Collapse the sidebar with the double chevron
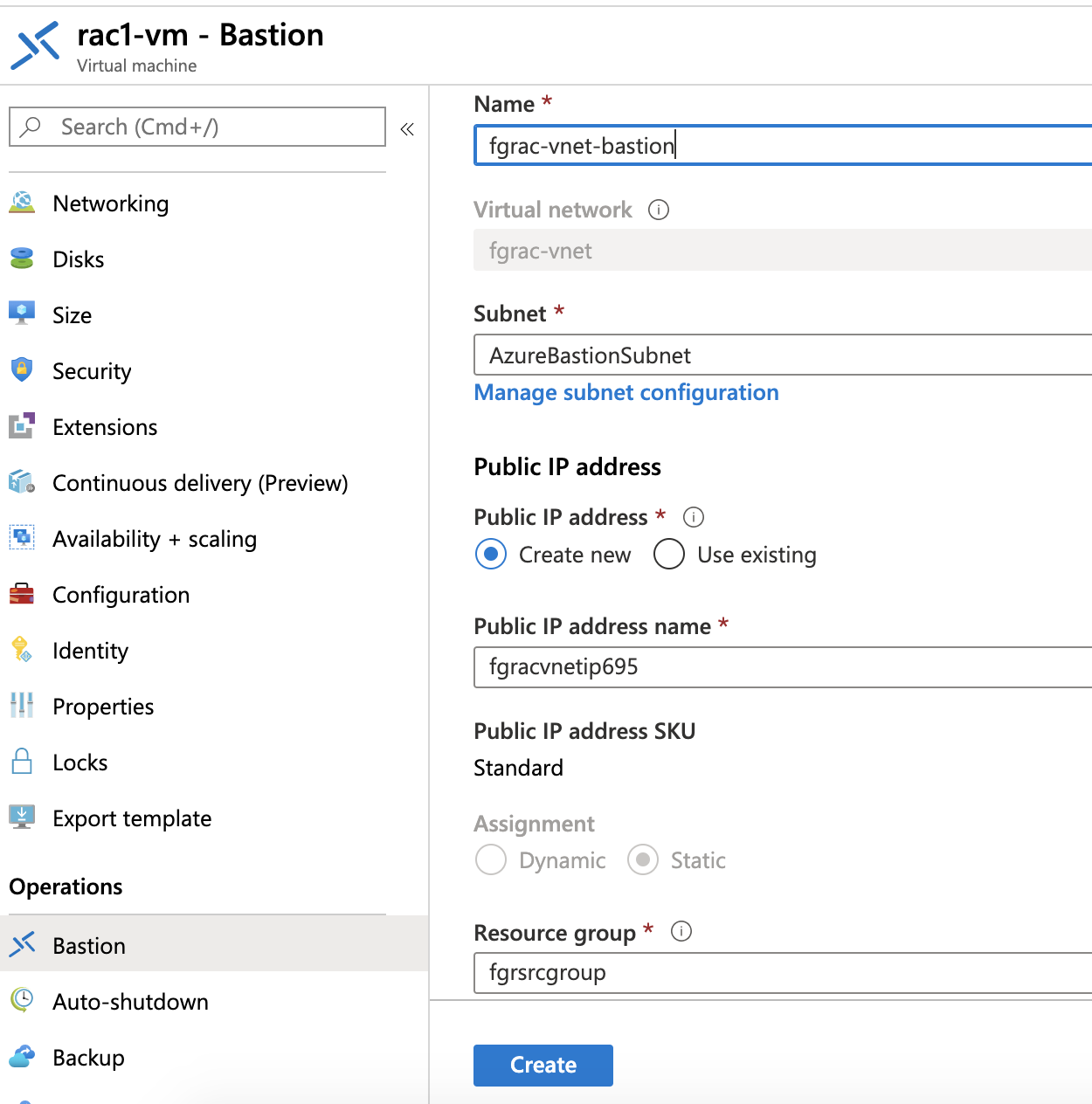 pos(406,128)
